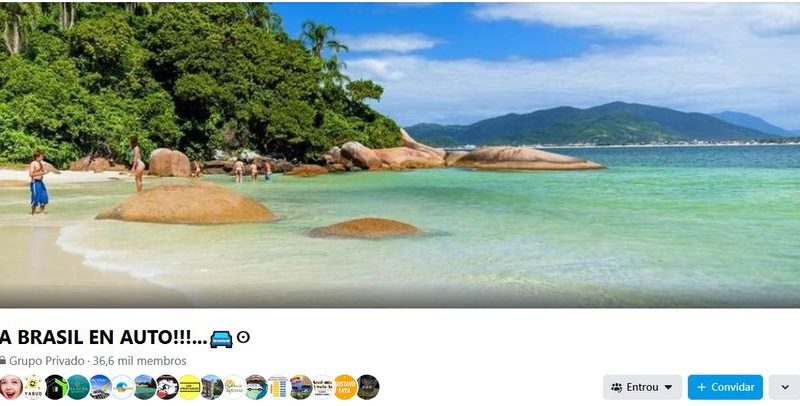Click the plus icon on Convidar

(x=702, y=388)
